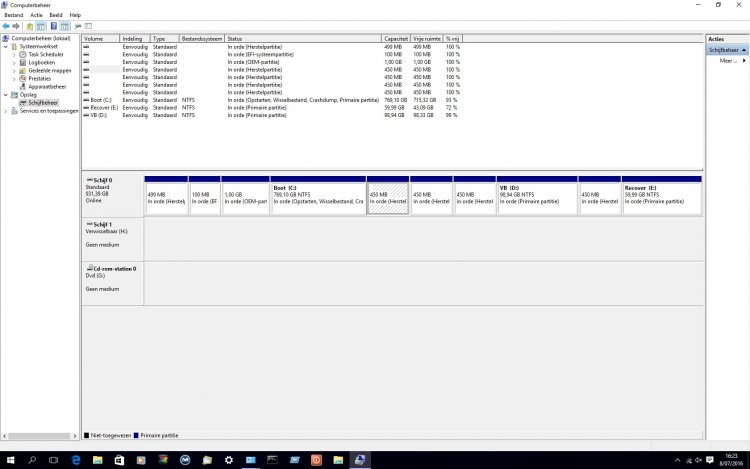Screen dimensions: 750x469
Task: Collapse the Systeemwerkset node
Action: pos(6,46)
